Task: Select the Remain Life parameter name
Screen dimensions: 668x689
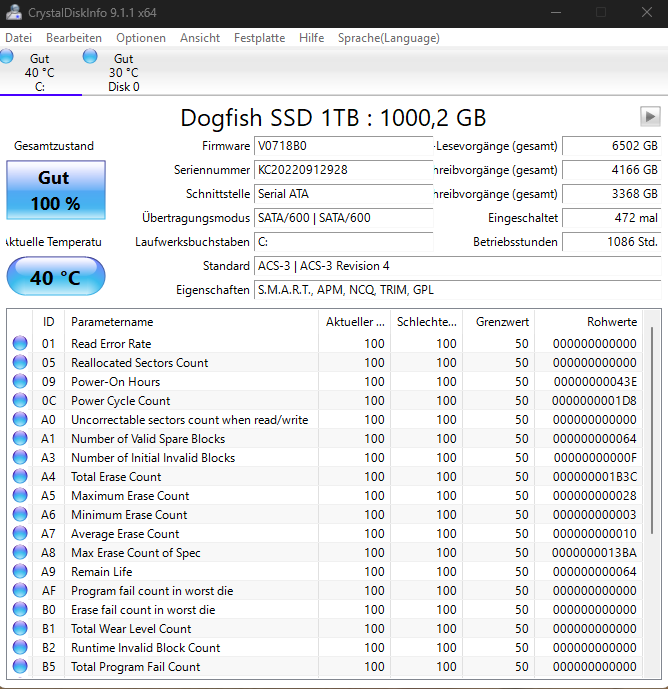Action: coord(102,572)
